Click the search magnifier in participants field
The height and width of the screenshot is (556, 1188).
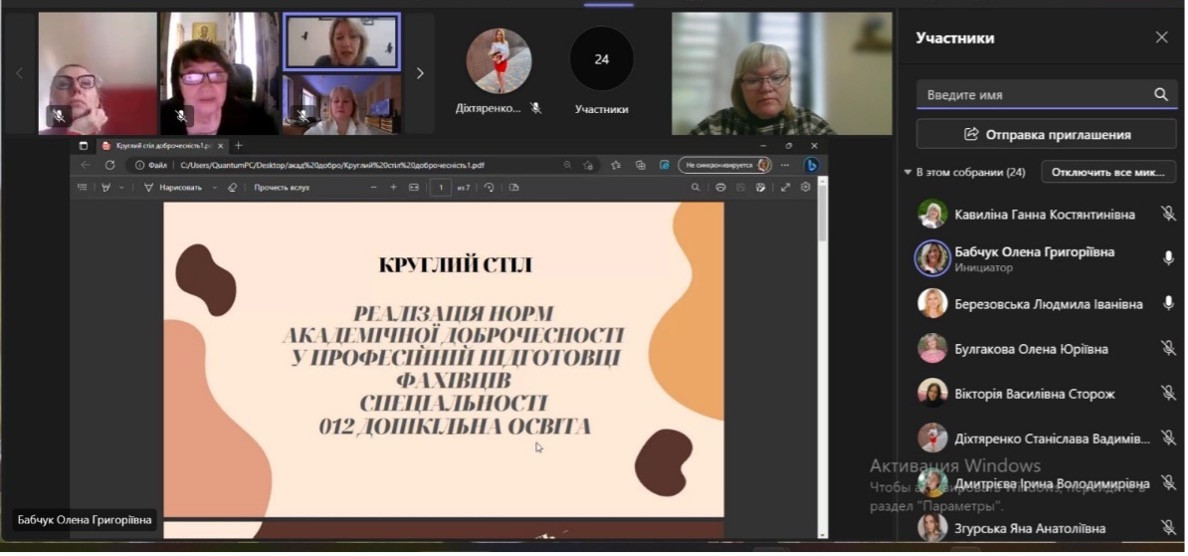coord(1160,95)
